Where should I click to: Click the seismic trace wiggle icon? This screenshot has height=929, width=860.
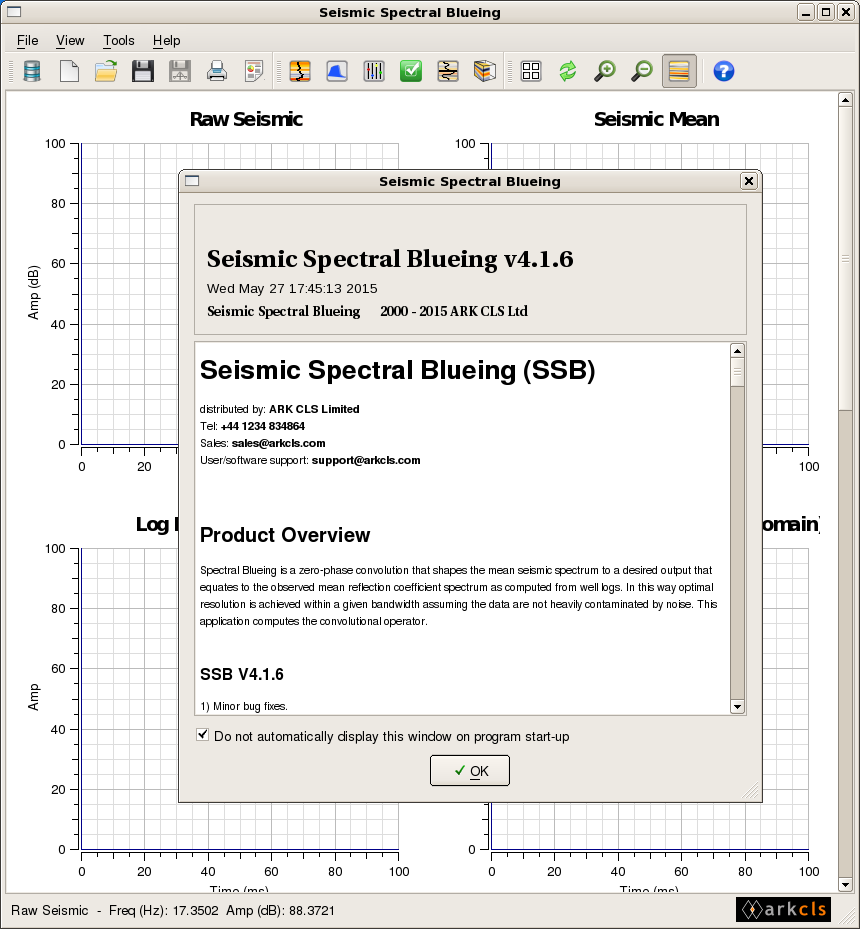[448, 71]
